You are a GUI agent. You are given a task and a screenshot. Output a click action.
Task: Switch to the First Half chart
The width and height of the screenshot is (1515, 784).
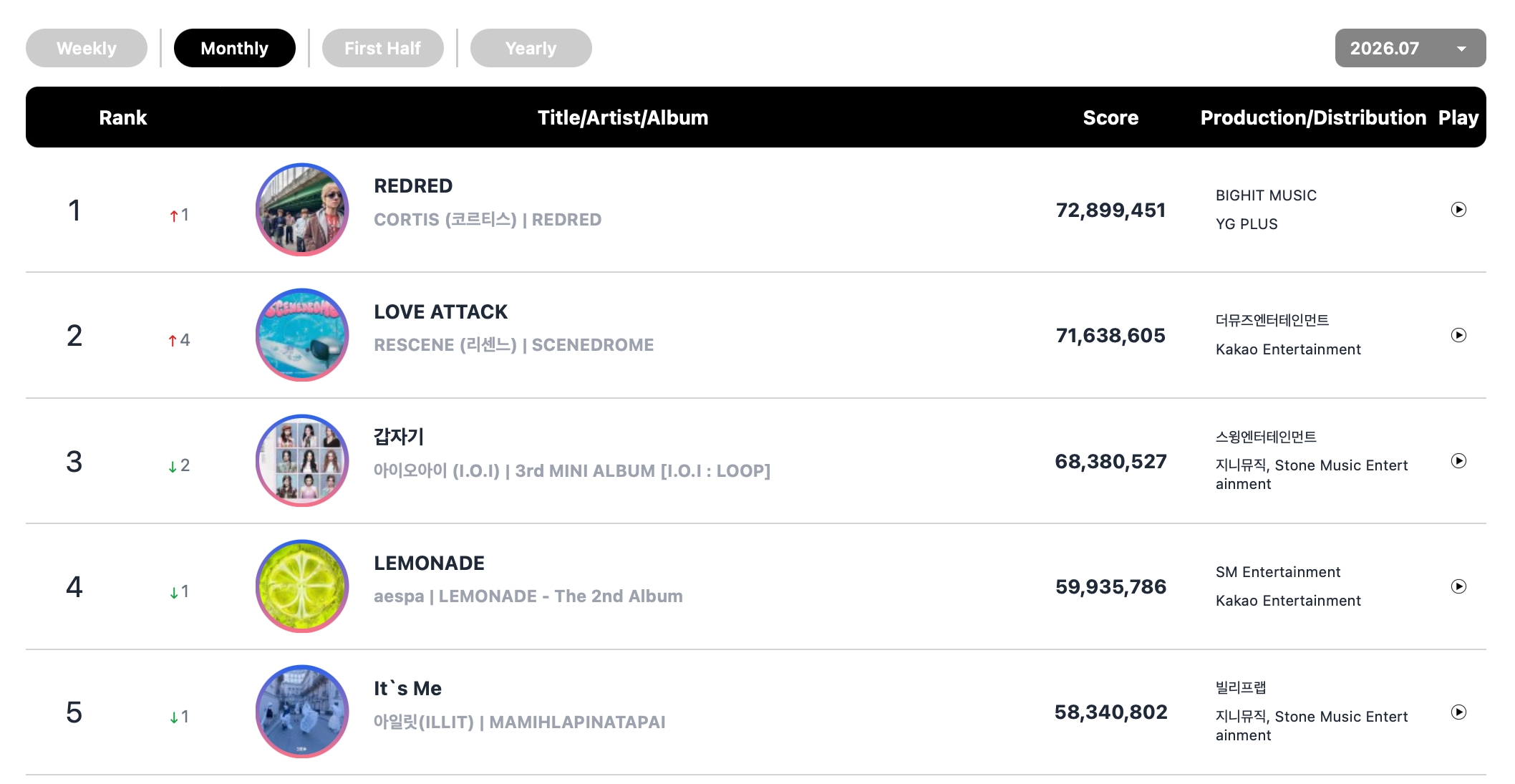coord(383,48)
